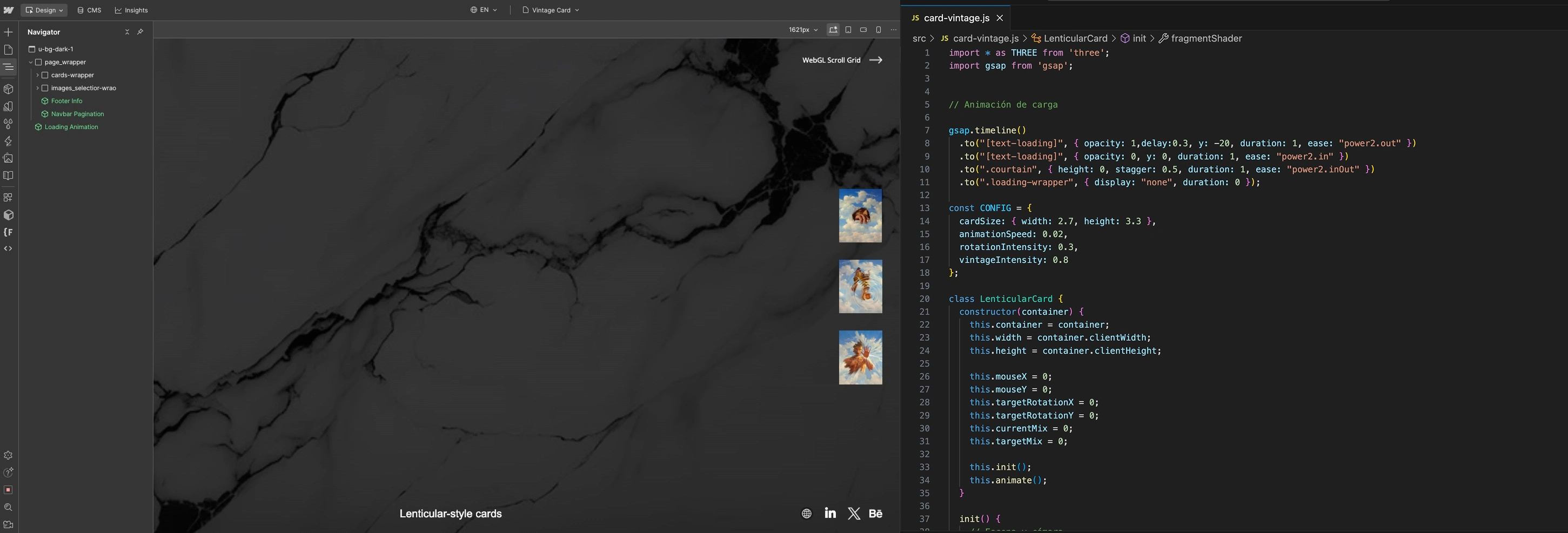Open the Add Elements panel
1568x533 pixels.
coord(8,32)
